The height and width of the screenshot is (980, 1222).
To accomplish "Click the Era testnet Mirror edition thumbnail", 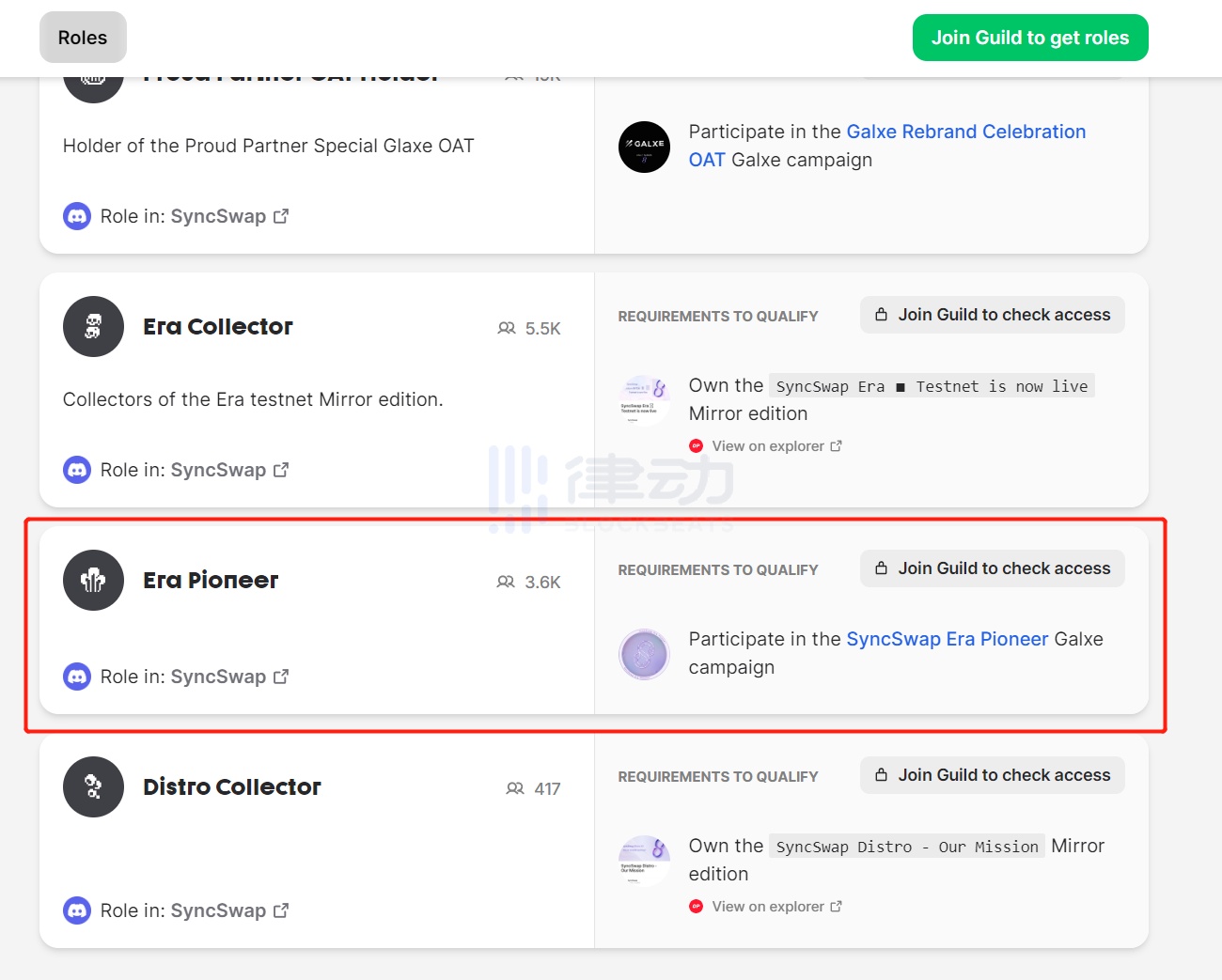I will tap(644, 400).
